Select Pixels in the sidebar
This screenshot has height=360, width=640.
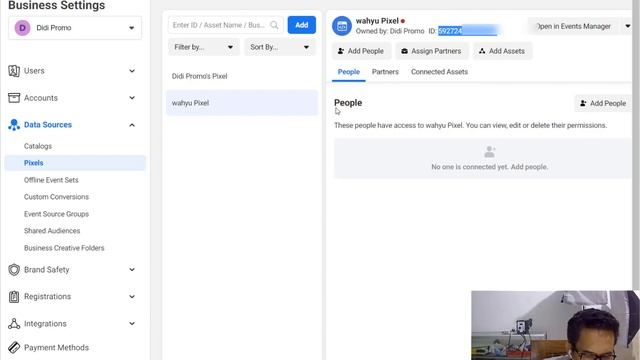point(75,163)
